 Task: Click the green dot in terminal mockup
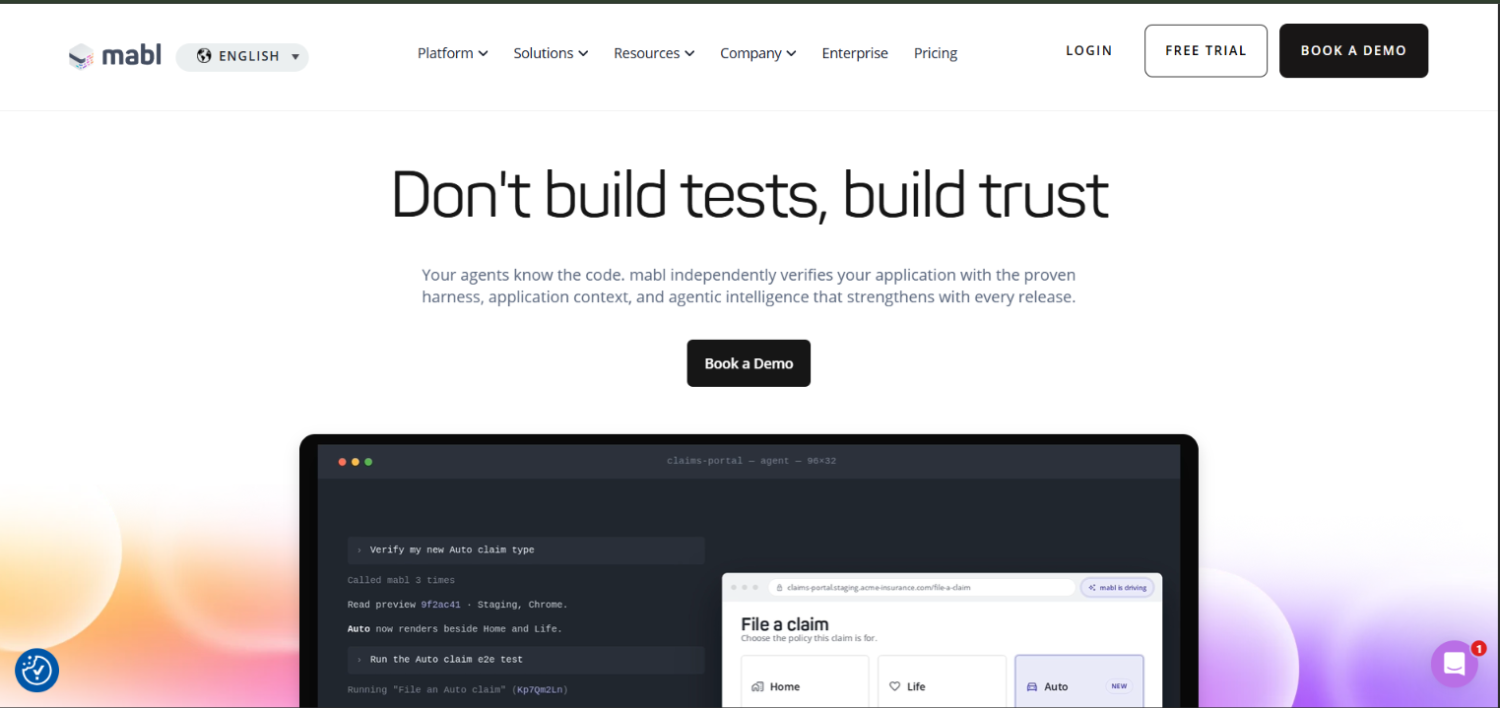pyautogui.click(x=368, y=462)
